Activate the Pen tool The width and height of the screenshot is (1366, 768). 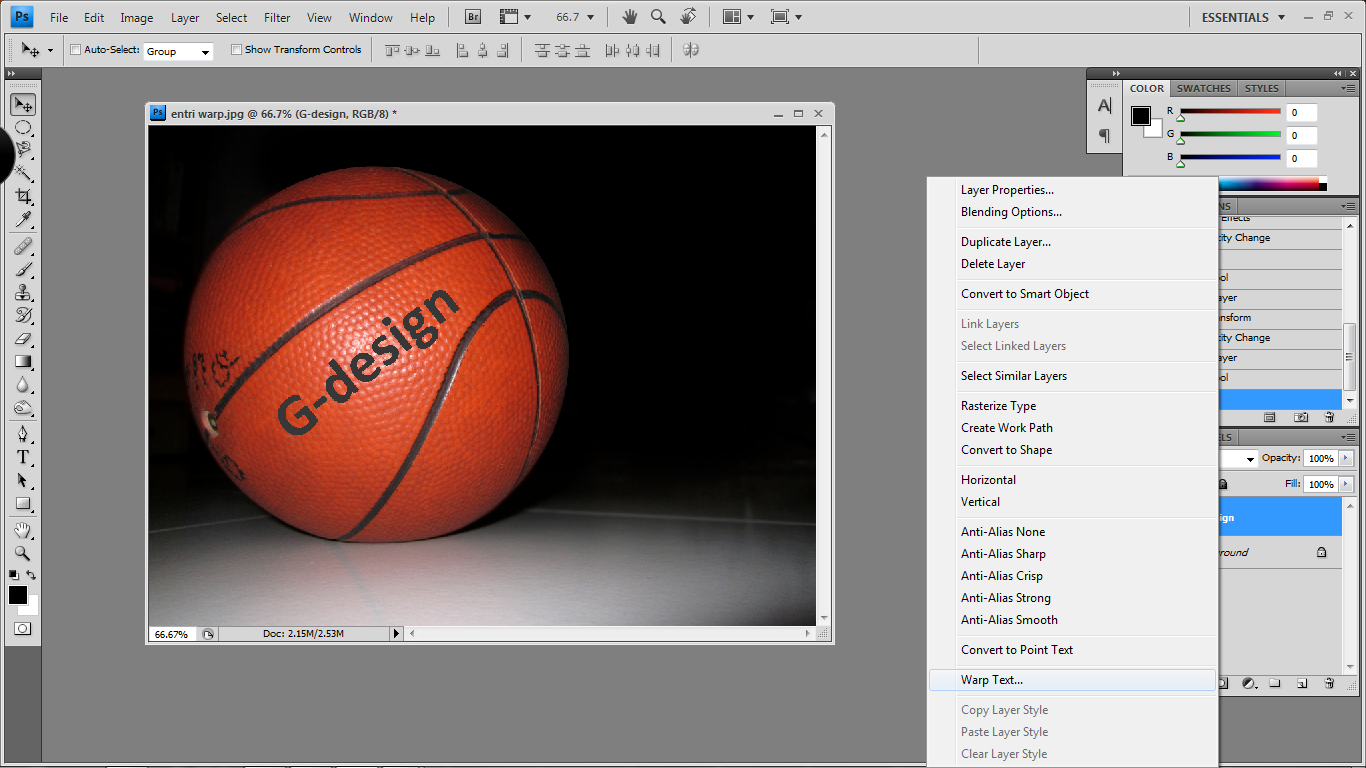point(23,434)
